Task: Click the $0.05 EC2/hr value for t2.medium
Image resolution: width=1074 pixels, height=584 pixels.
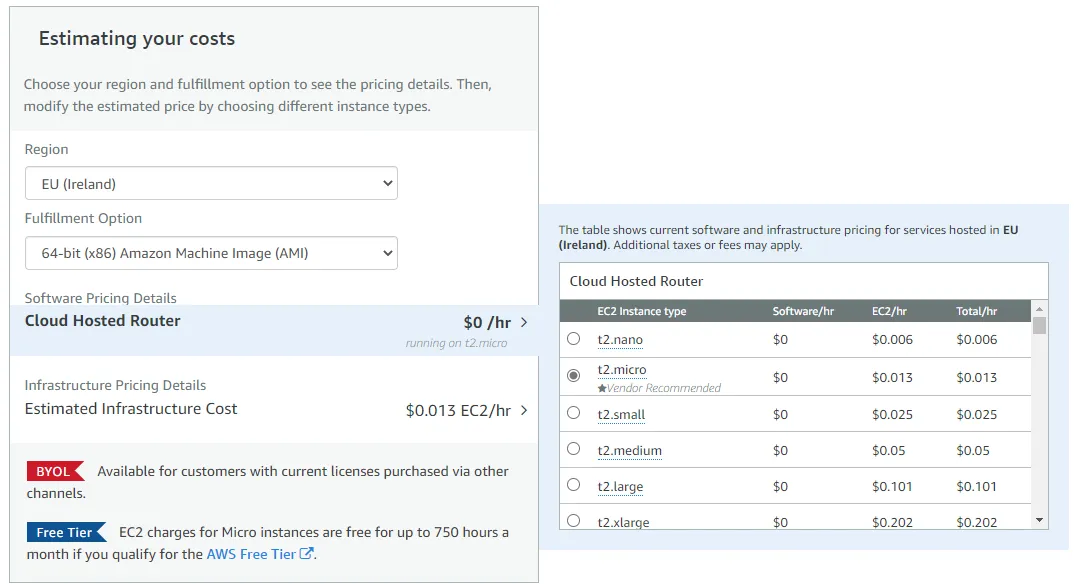Action: point(888,450)
